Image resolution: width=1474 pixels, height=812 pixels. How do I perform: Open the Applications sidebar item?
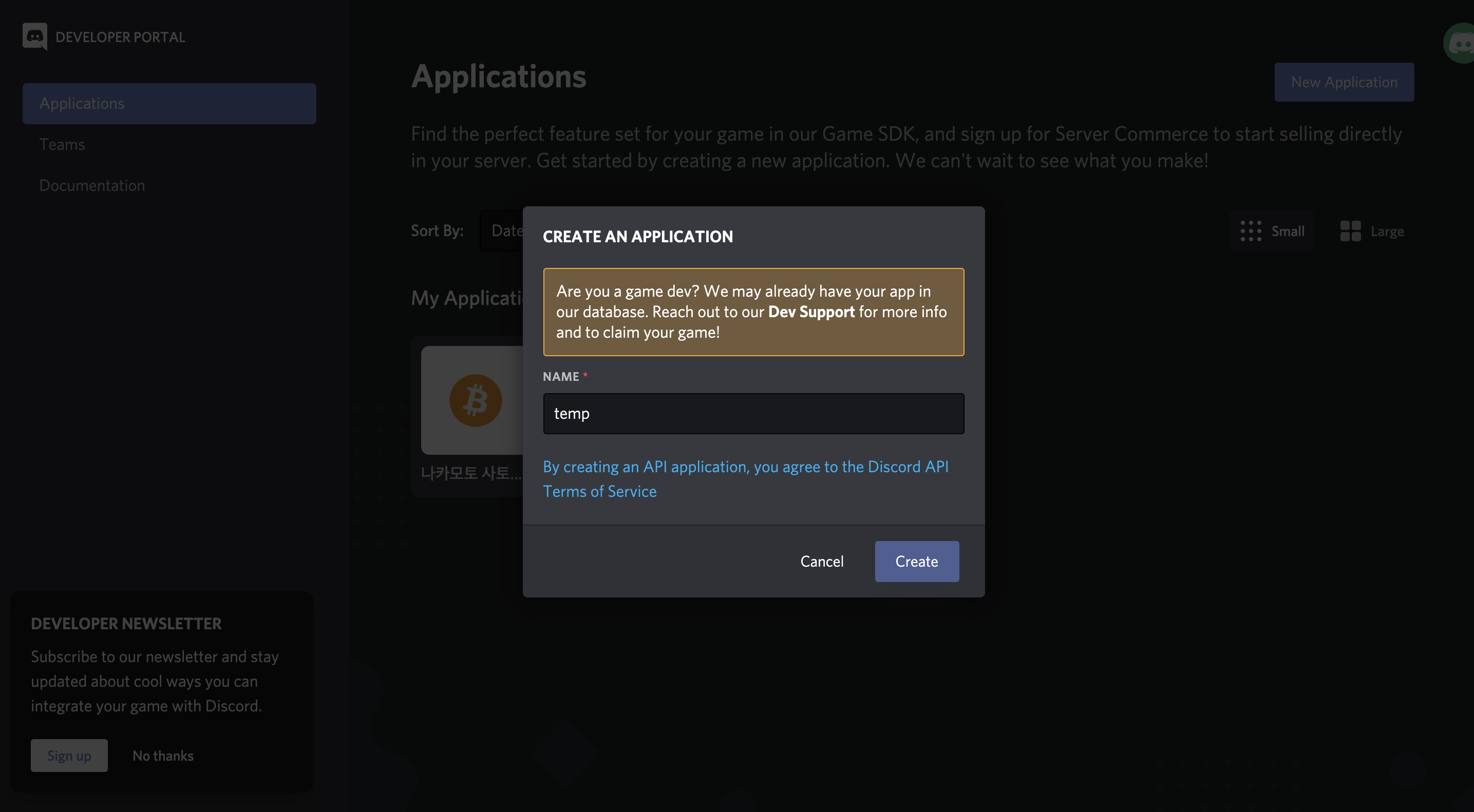[x=169, y=104]
